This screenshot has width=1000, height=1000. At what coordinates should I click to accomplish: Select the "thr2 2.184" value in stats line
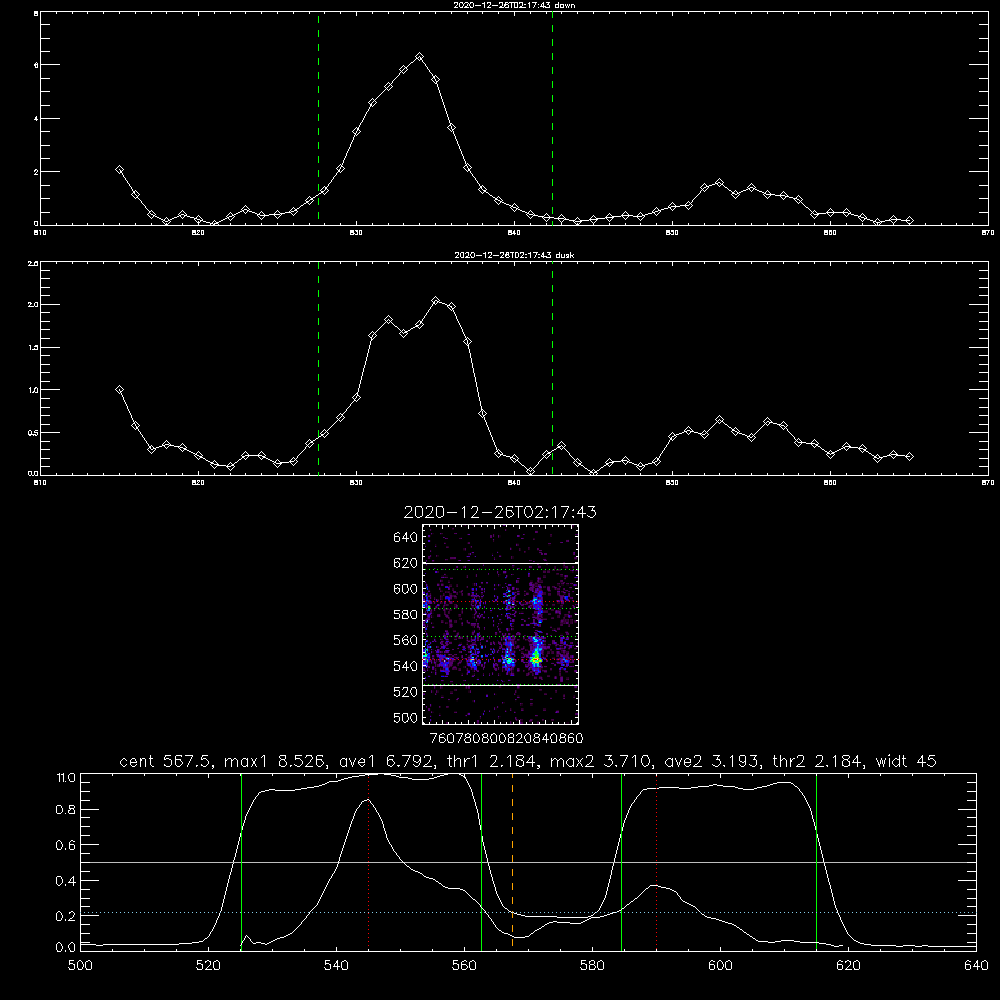pos(819,761)
